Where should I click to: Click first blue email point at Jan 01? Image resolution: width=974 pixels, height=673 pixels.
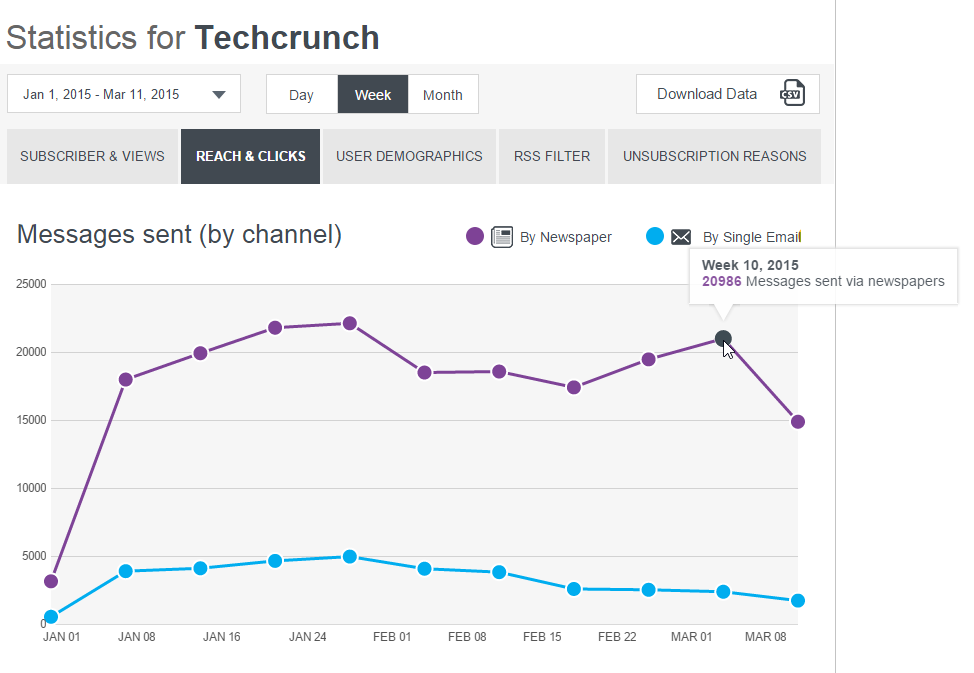pos(51,616)
